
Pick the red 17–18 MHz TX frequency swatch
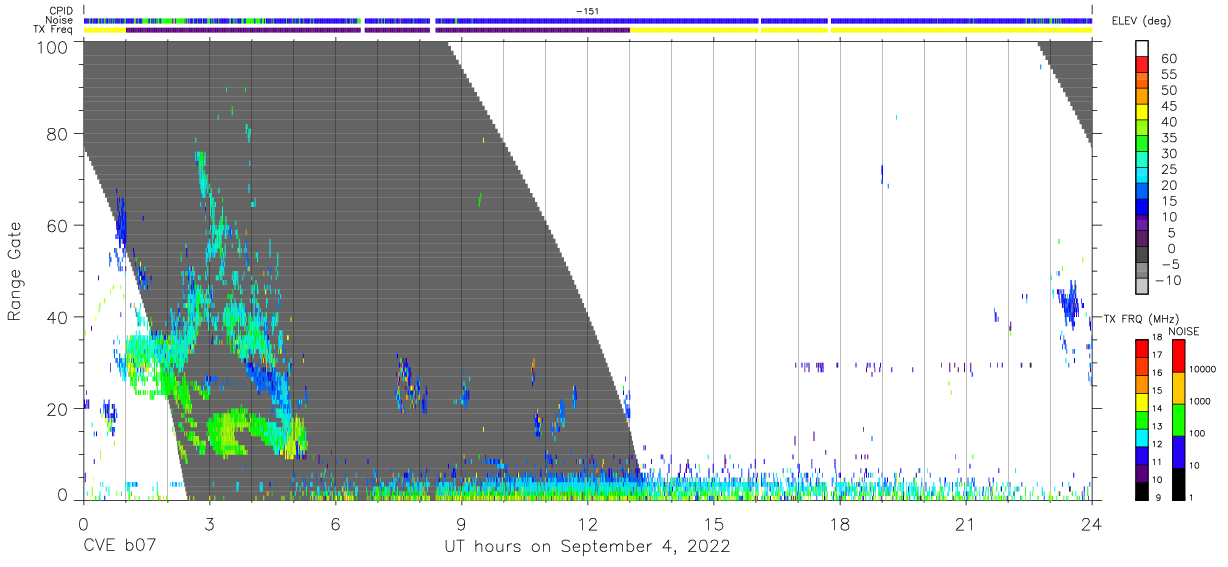tap(1142, 348)
